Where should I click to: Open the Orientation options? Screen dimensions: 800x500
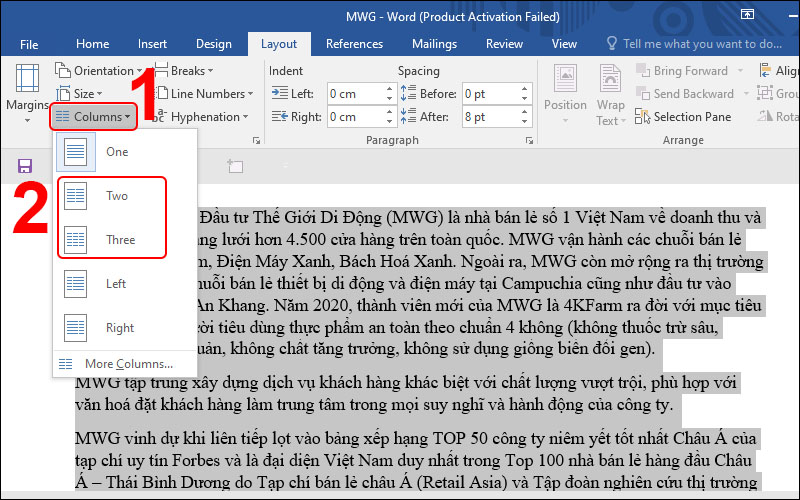point(98,70)
